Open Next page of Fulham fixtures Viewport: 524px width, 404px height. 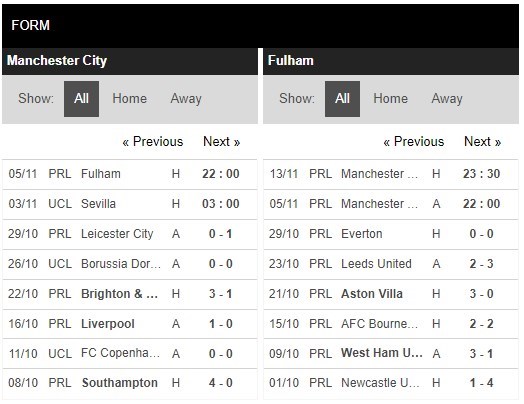[483, 141]
